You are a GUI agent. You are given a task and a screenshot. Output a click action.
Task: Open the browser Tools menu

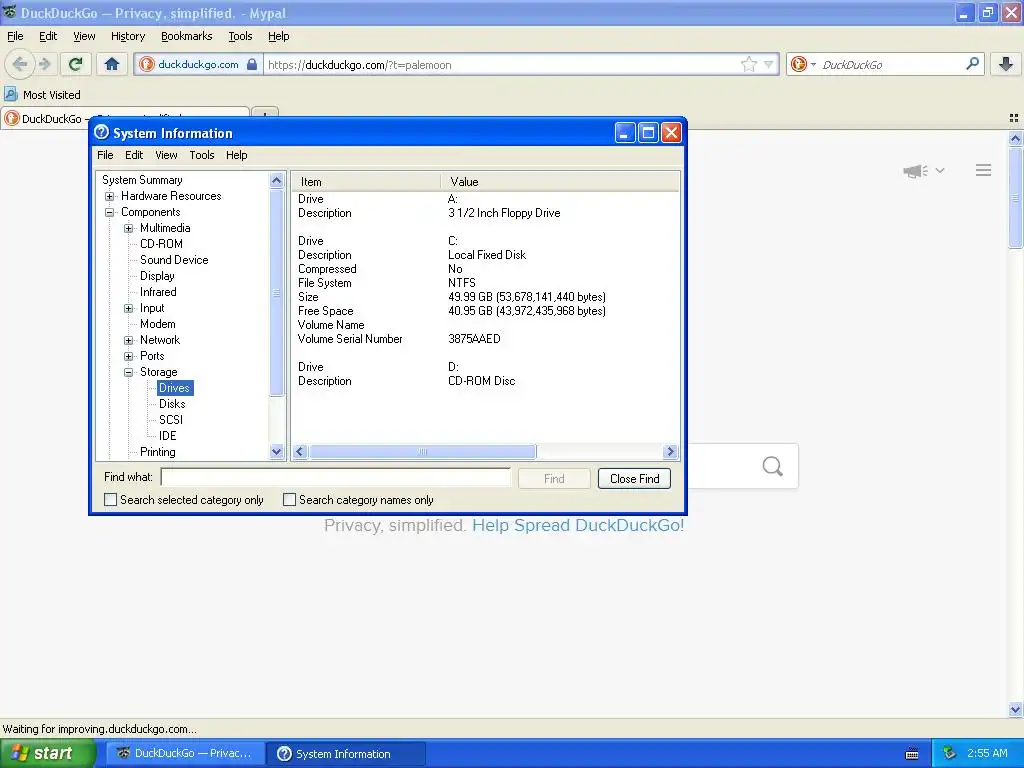click(x=240, y=36)
